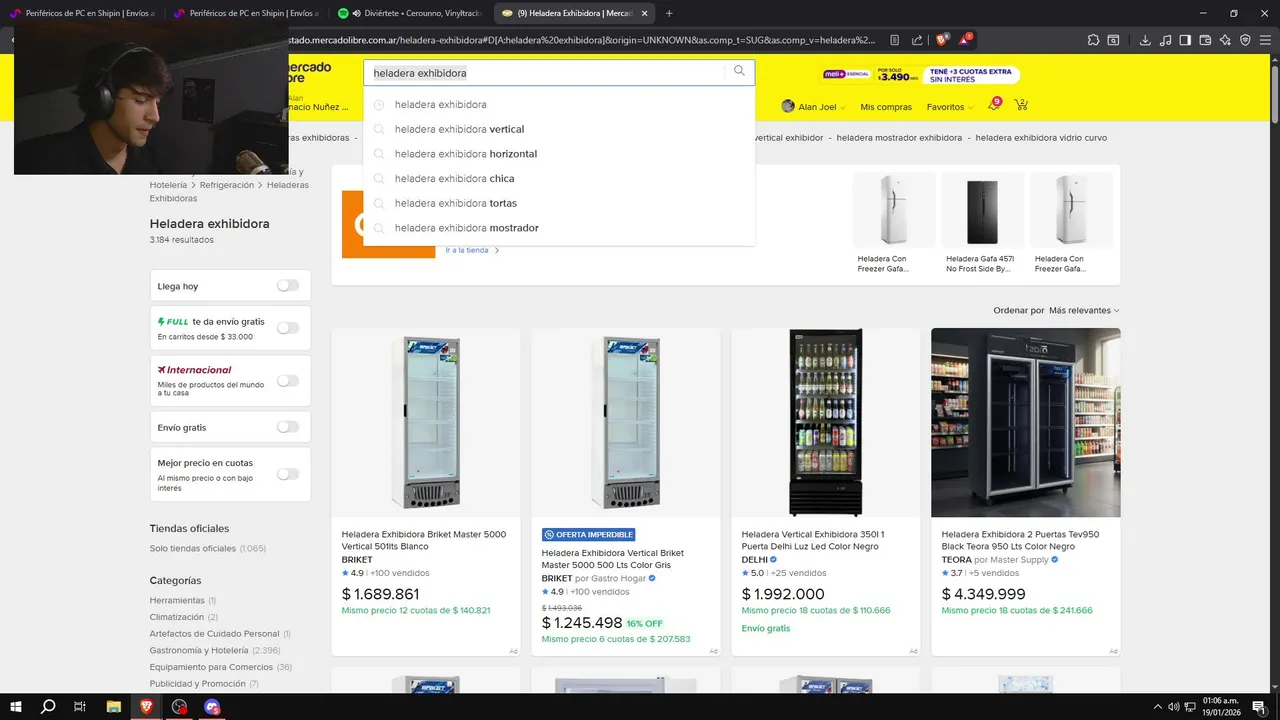1280x720 pixels.
Task: Open the Brave Wallet icon
Action: (x=1205, y=40)
